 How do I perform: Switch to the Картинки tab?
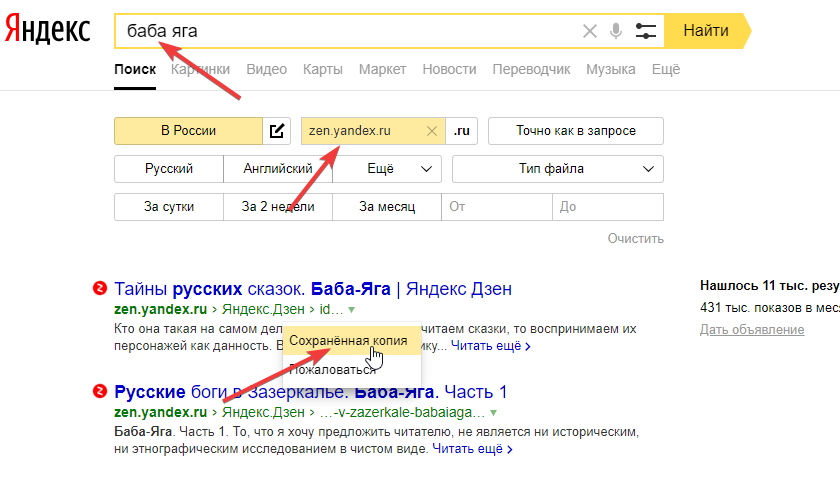[200, 69]
